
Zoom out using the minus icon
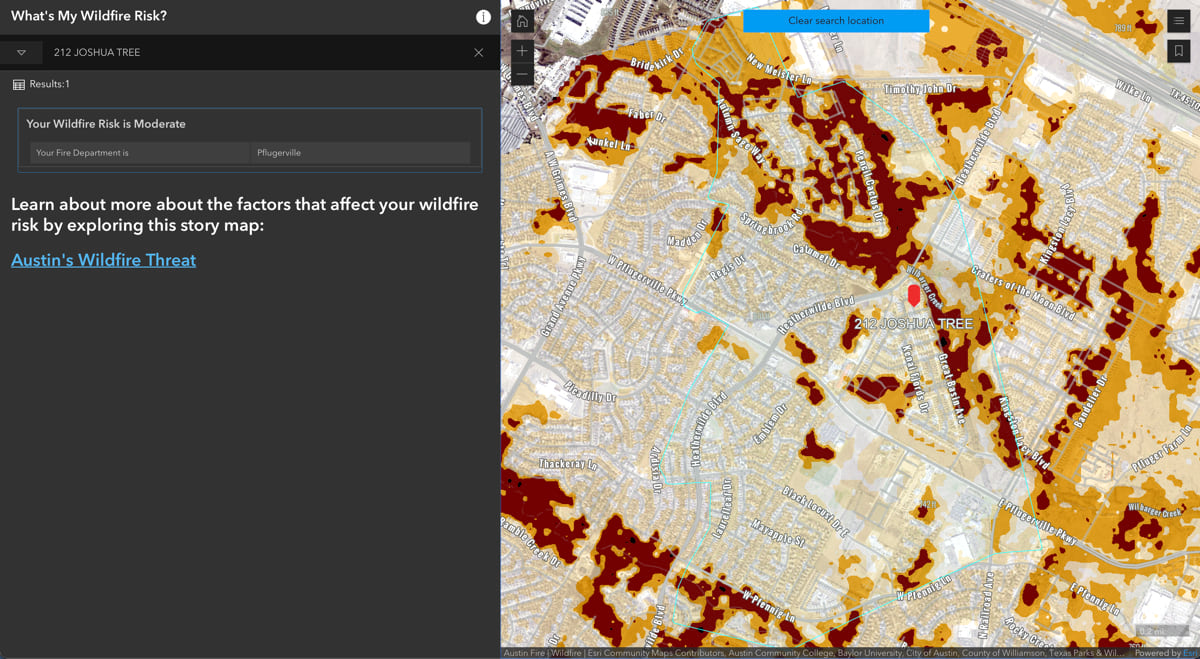(x=521, y=73)
